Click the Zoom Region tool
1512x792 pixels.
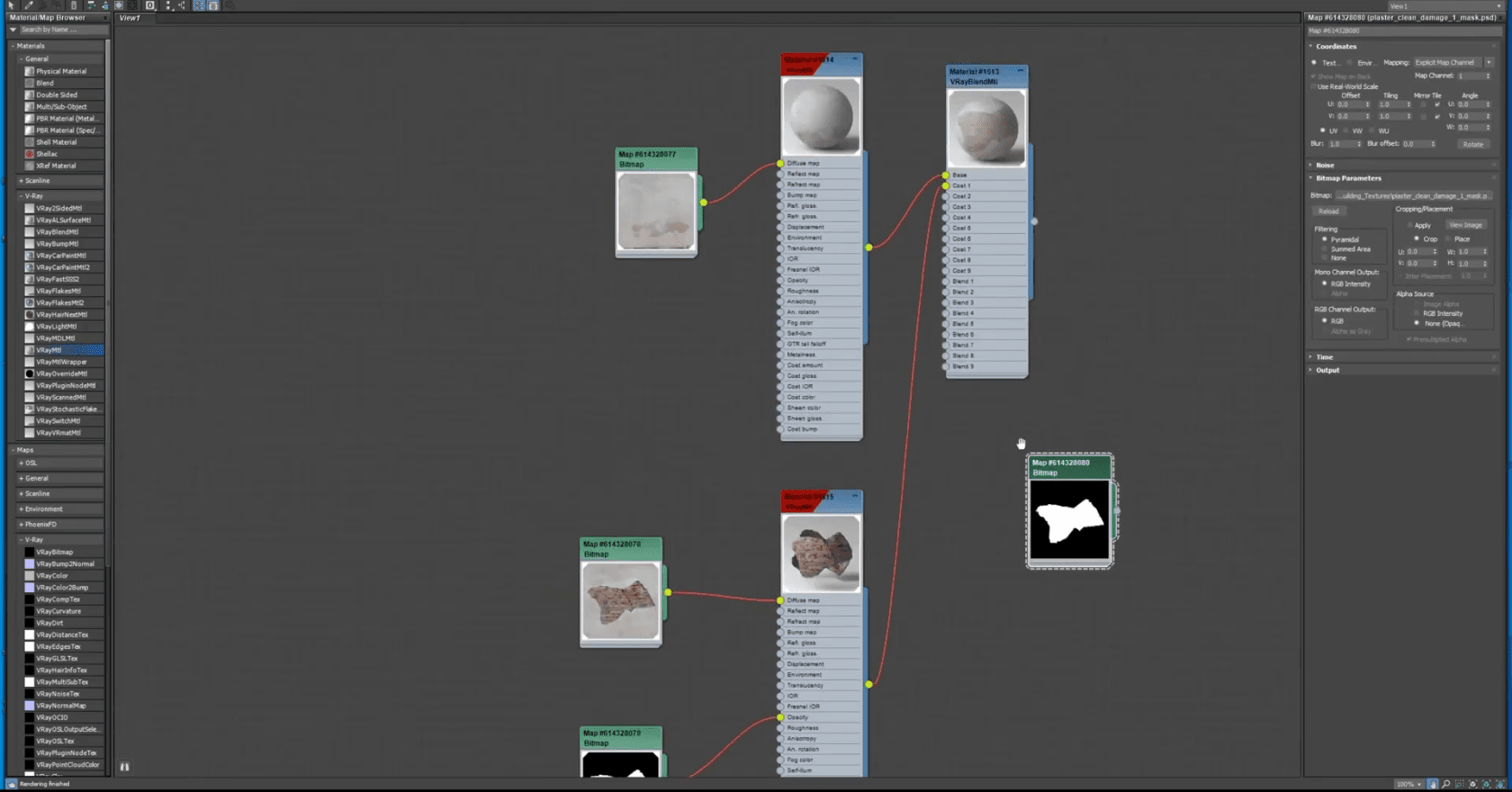coord(1460,784)
